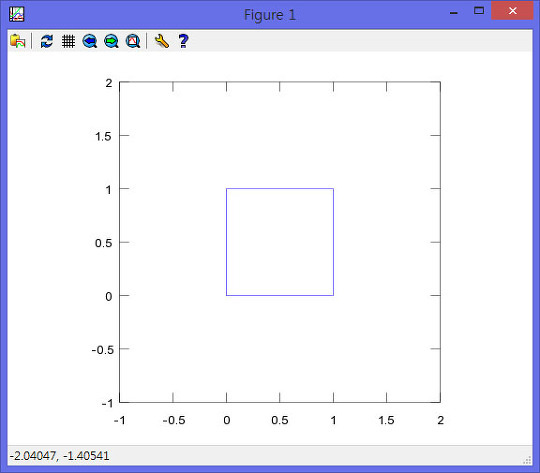Open the help question mark
540x473 pixels.
coord(183,41)
